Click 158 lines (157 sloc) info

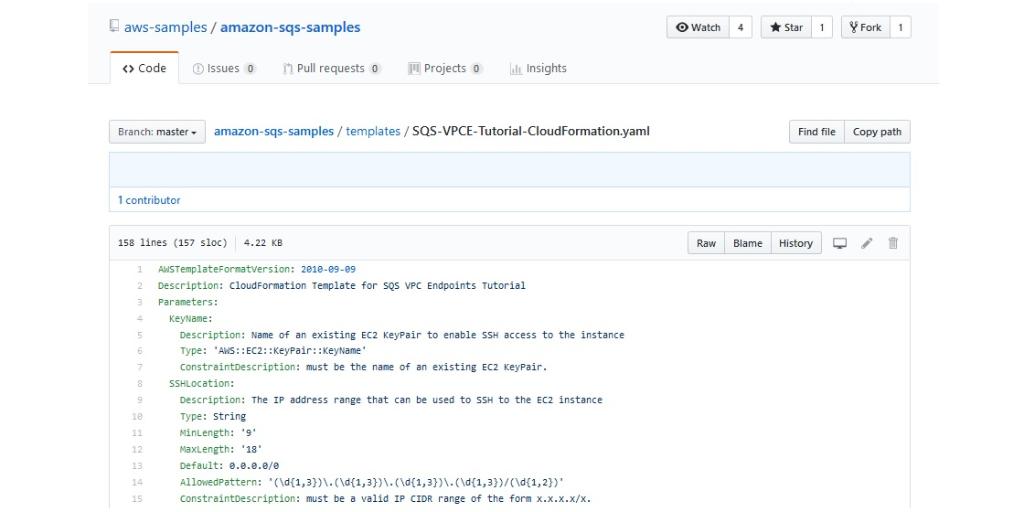[172, 243]
